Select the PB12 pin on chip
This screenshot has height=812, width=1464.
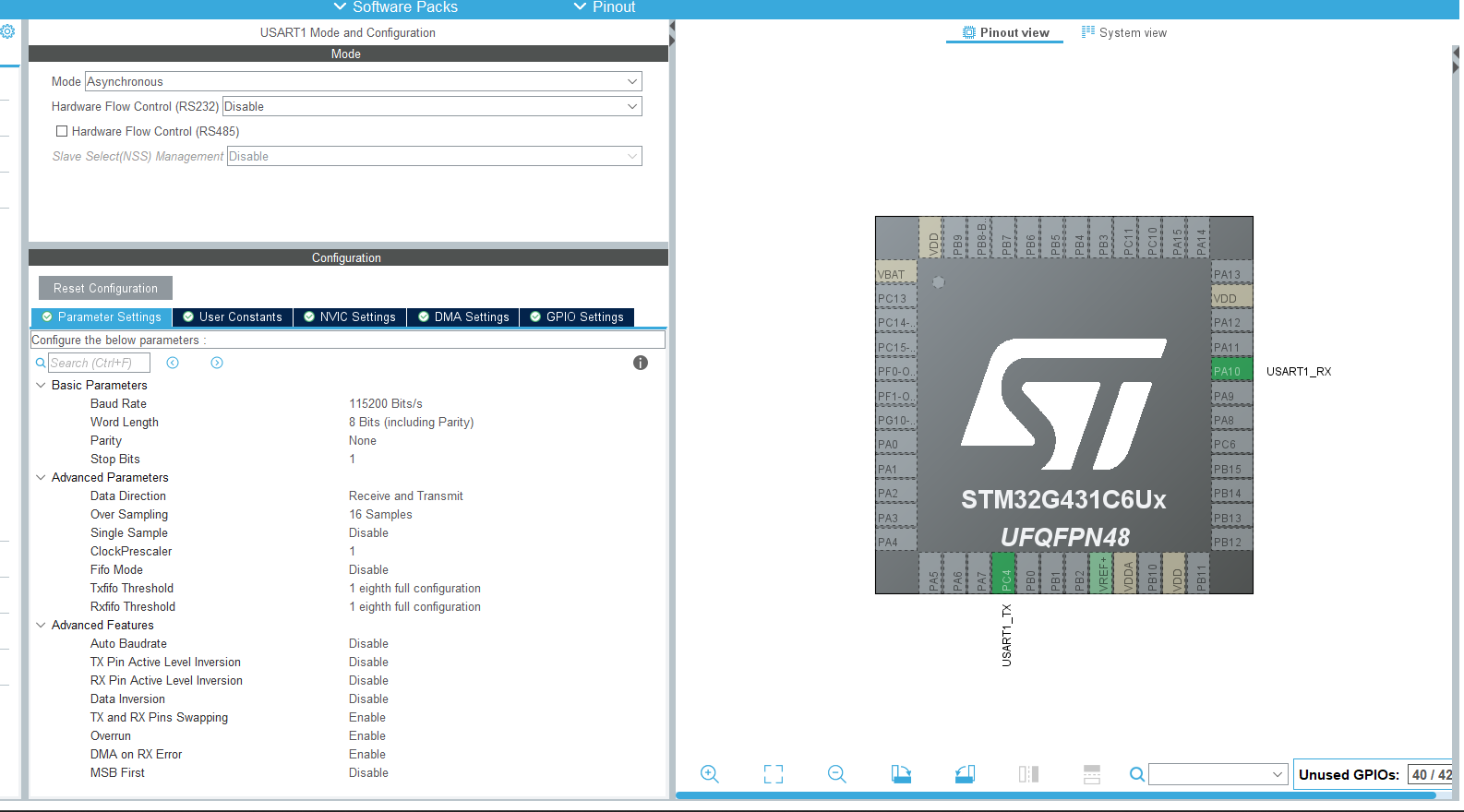pos(1231,542)
